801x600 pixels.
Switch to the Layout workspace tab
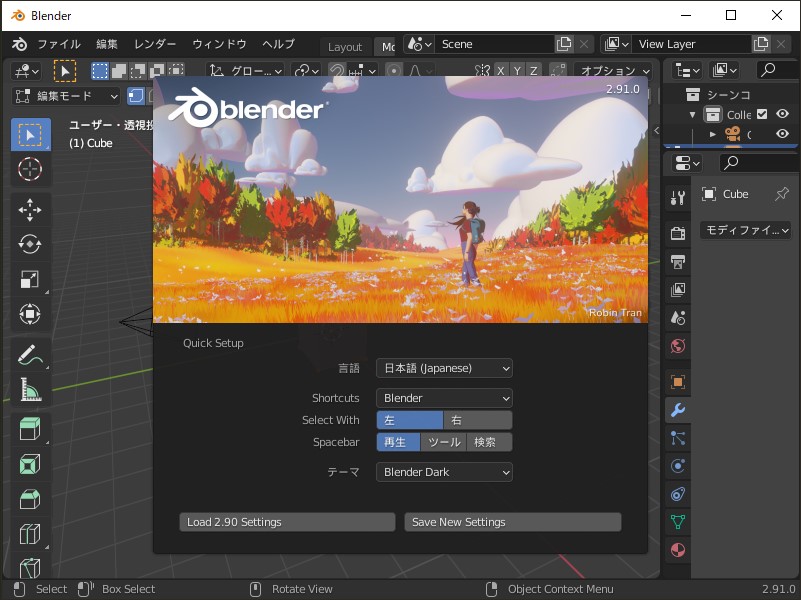[345, 46]
